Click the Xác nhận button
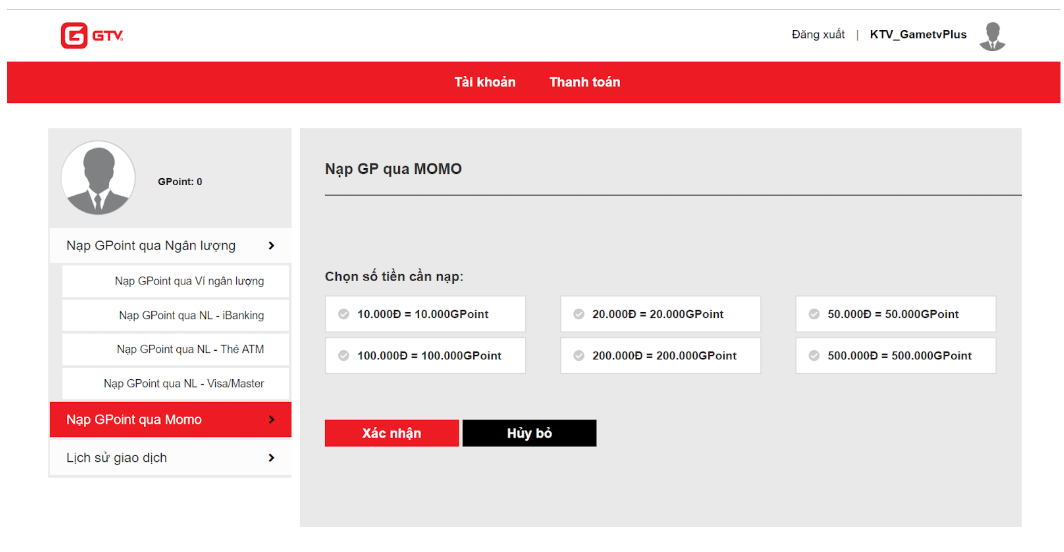 392,433
